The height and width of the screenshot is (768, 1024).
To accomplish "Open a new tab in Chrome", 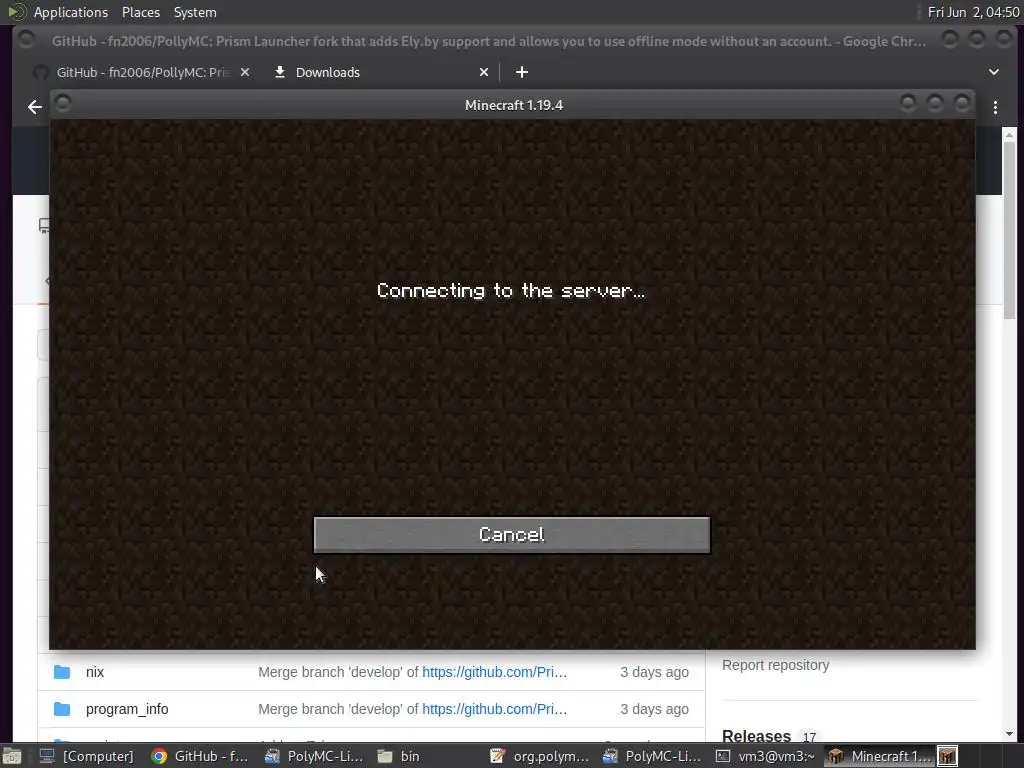I will pyautogui.click(x=522, y=72).
